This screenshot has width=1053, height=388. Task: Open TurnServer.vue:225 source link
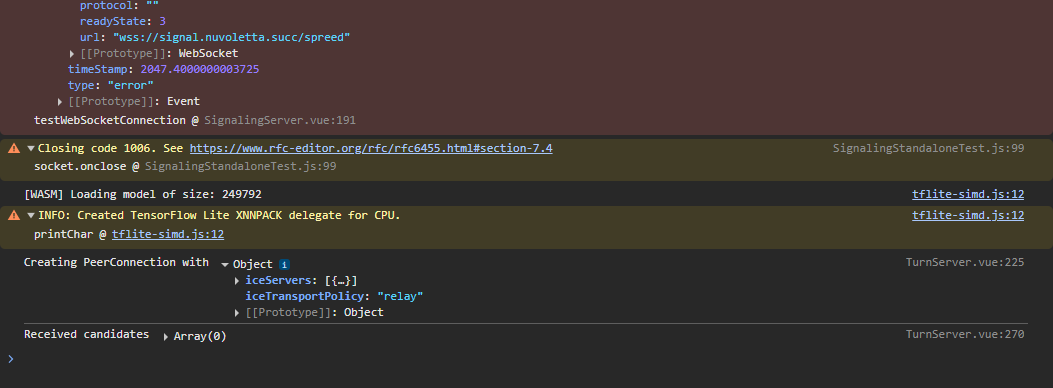click(x=965, y=262)
